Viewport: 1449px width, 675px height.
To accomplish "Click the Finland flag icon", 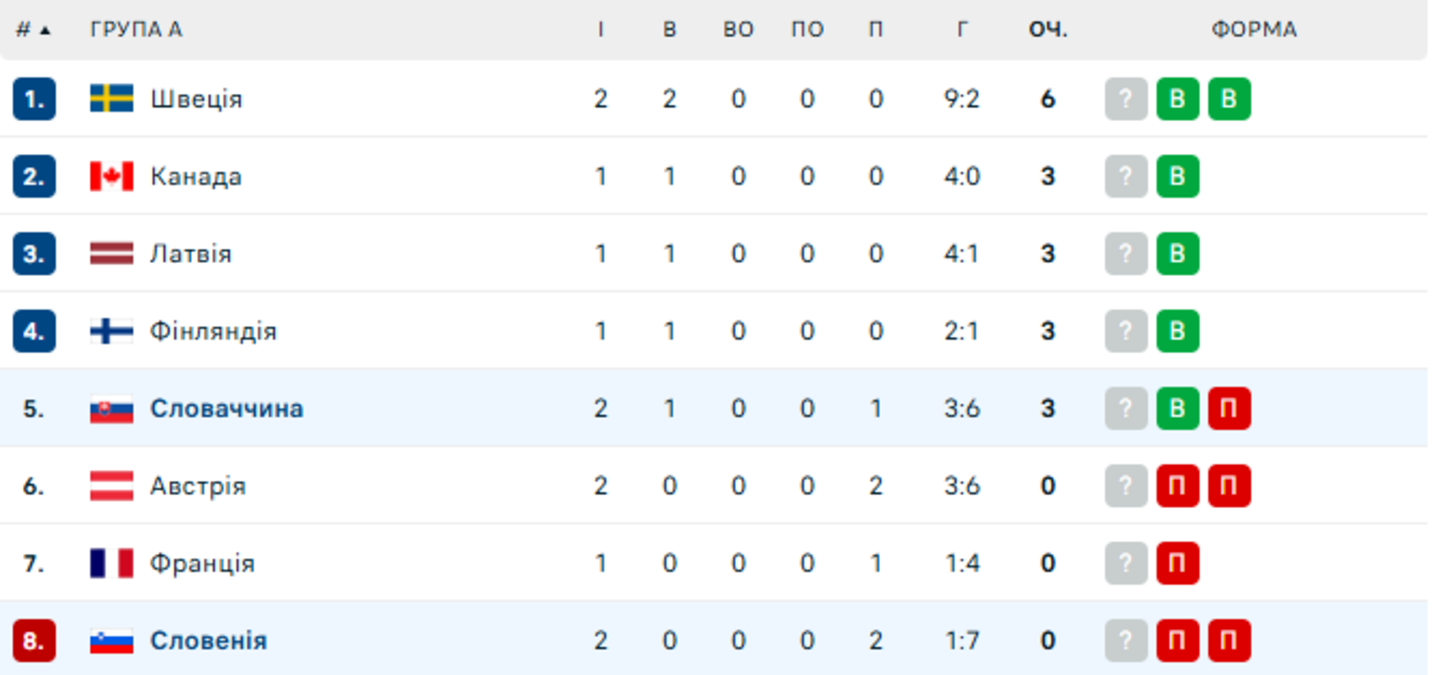I will pyautogui.click(x=111, y=331).
